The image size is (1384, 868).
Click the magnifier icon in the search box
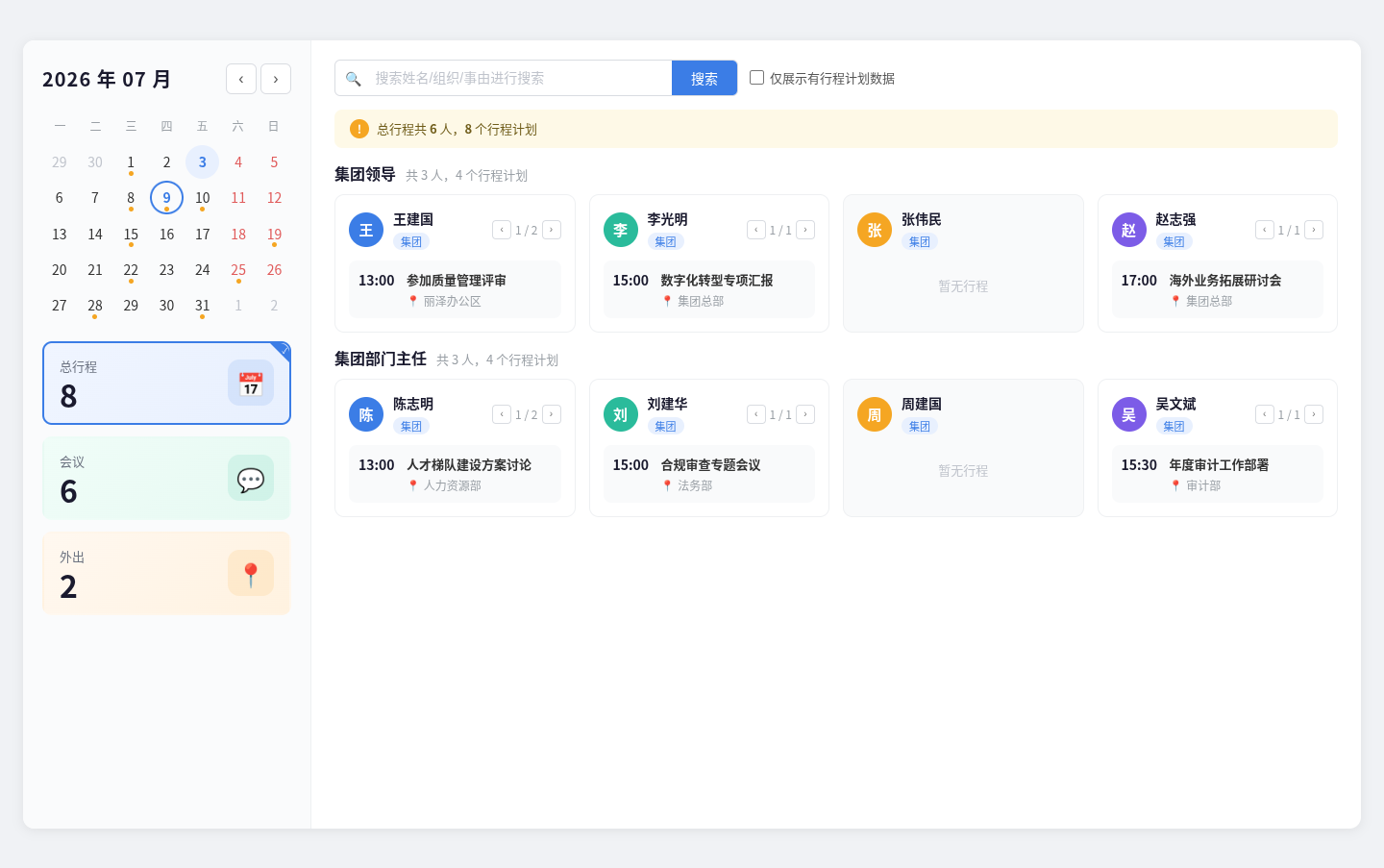coord(353,79)
